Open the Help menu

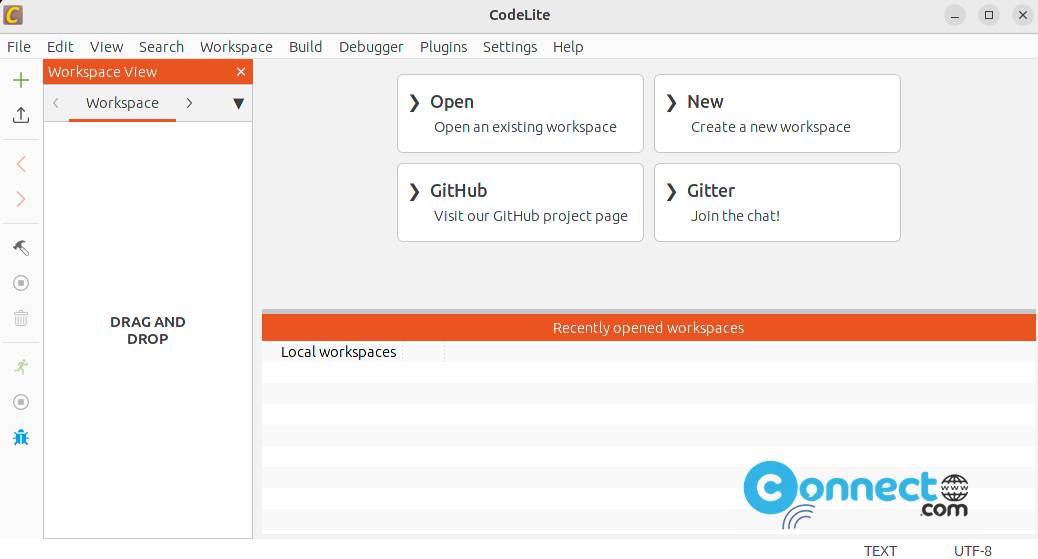pyautogui.click(x=568, y=47)
